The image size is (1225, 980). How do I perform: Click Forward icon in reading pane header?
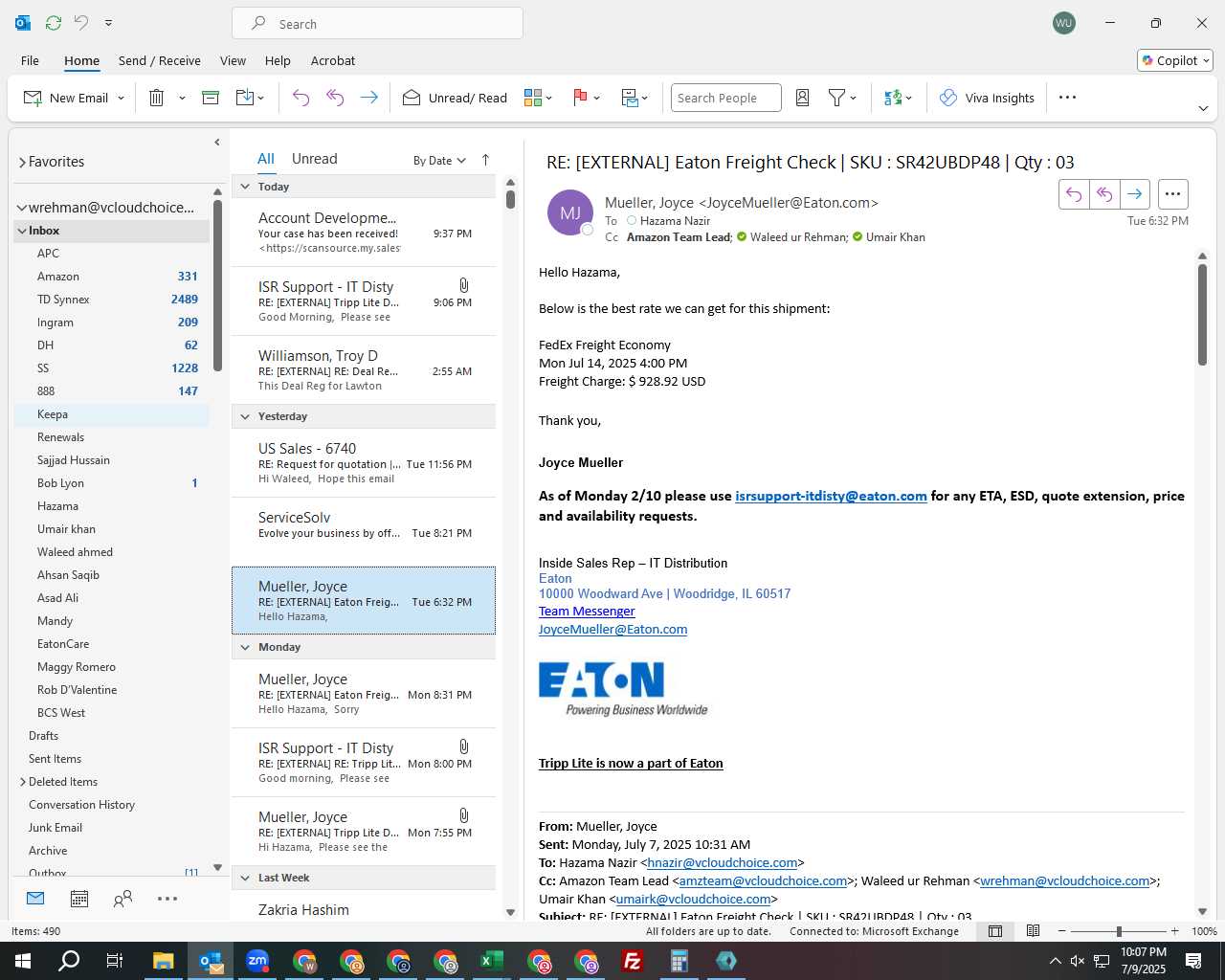[x=1134, y=194]
